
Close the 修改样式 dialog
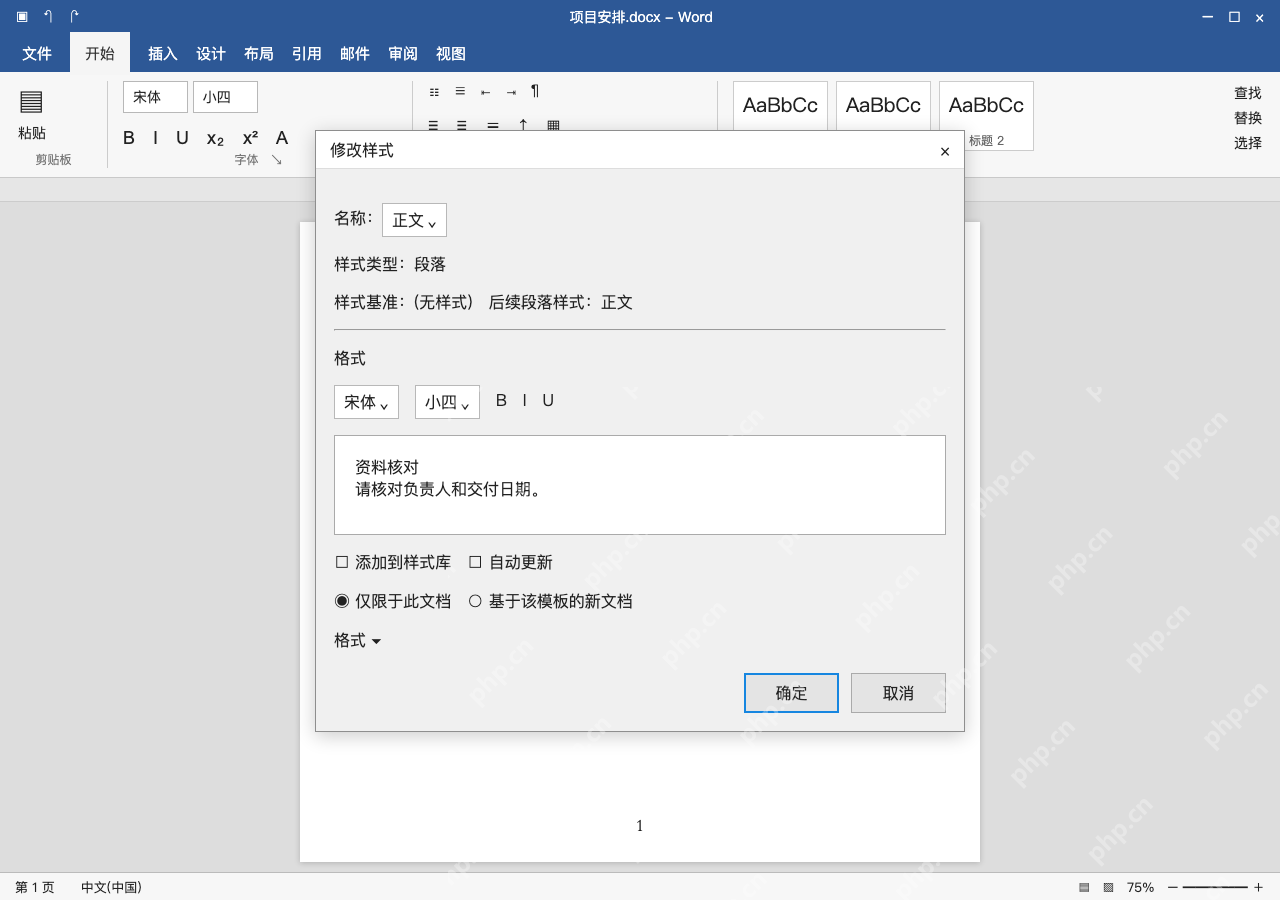point(945,152)
